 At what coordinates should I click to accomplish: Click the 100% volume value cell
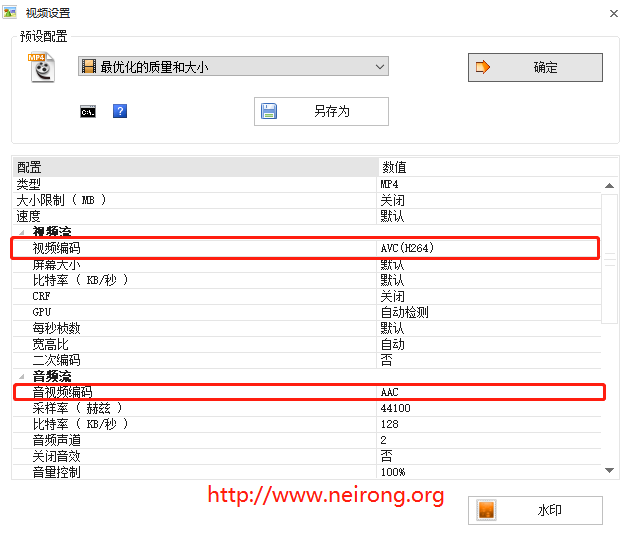click(x=489, y=472)
